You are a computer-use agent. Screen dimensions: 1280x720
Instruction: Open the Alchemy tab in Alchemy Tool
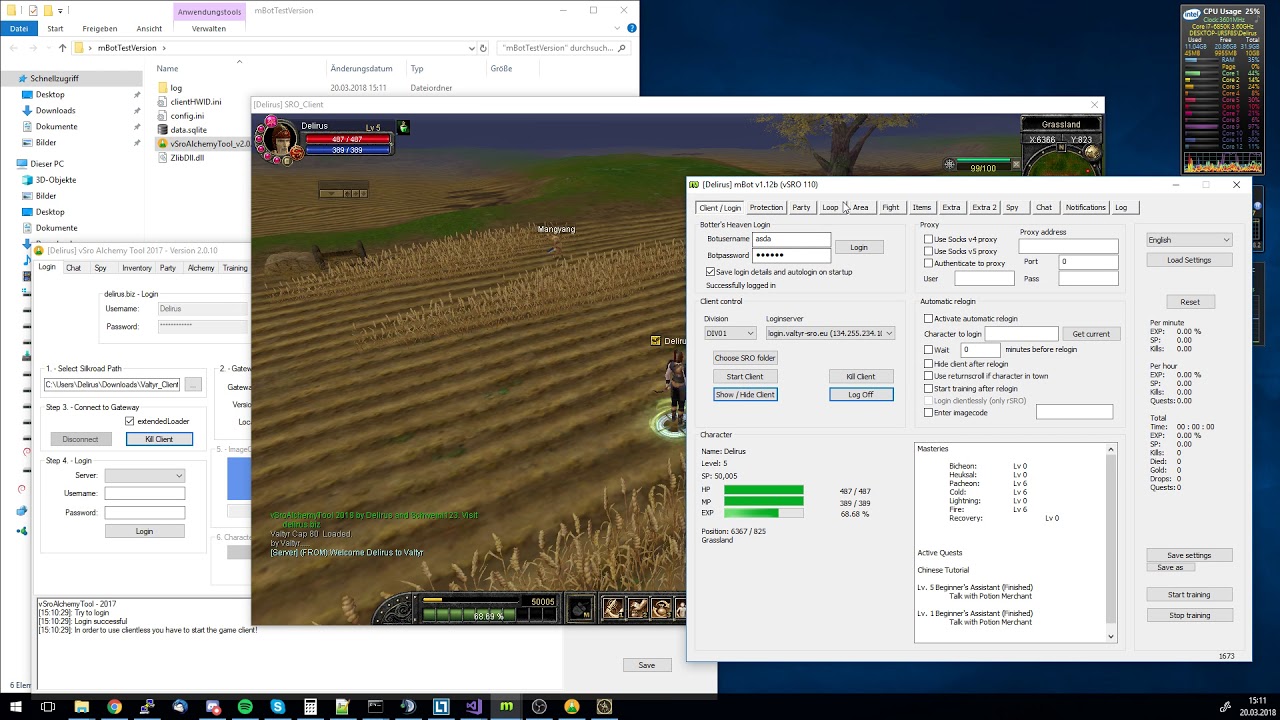pos(201,268)
